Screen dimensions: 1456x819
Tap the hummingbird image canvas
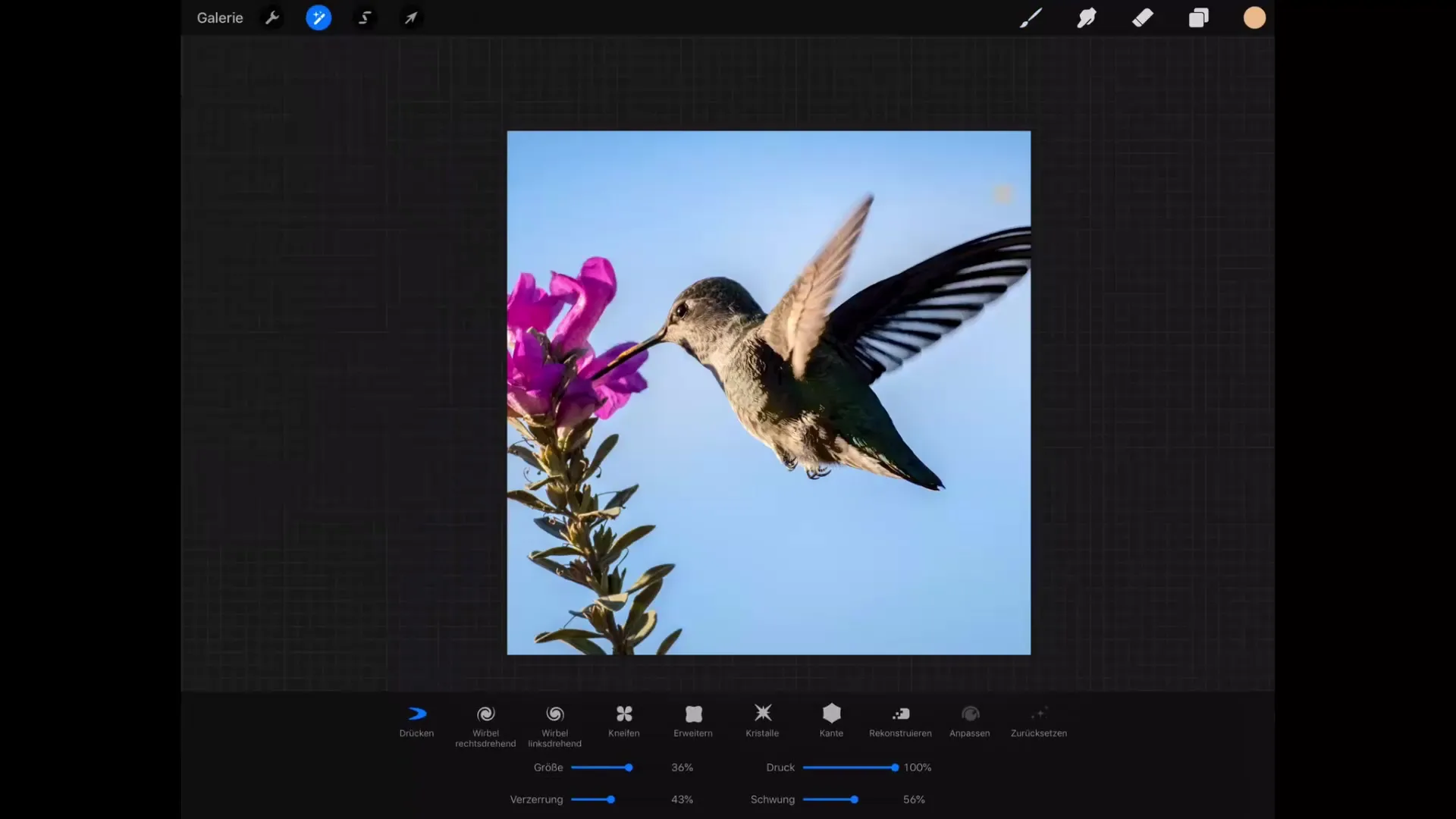(x=769, y=393)
